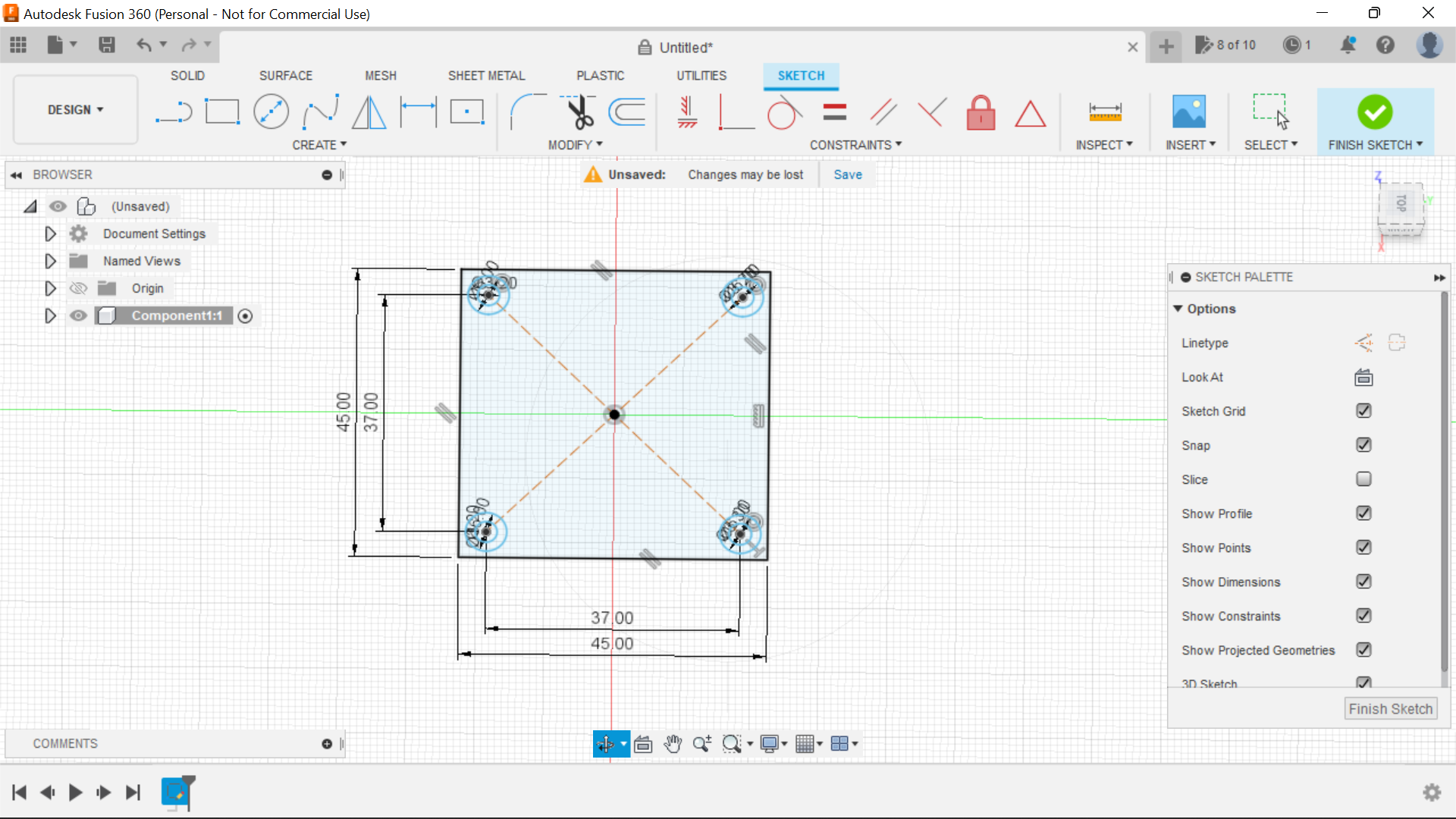Select the Line sketch tool
This screenshot has width=1456, height=819.
pyautogui.click(x=174, y=113)
